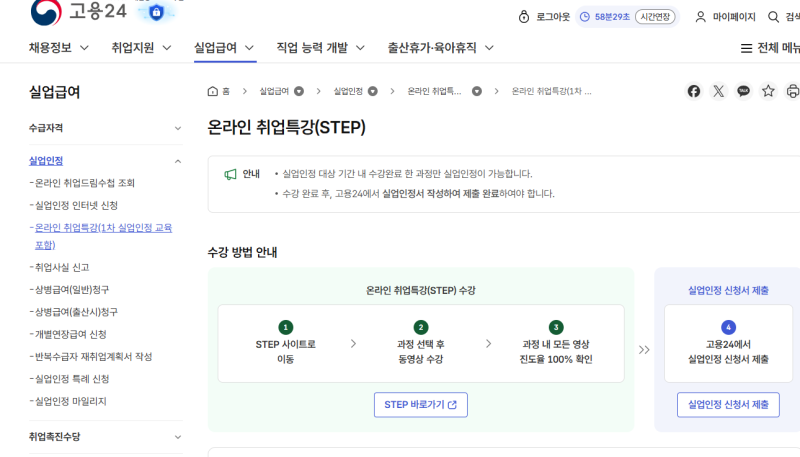The width and height of the screenshot is (800, 457).
Task: Click breadcrumb 온라인 취업특강(1차 ... text
Action: (552, 91)
